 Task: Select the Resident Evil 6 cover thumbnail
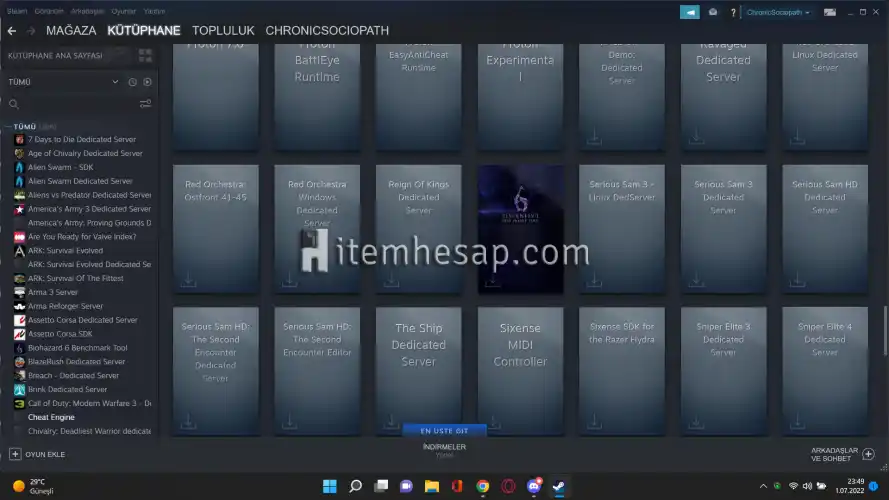click(520, 228)
